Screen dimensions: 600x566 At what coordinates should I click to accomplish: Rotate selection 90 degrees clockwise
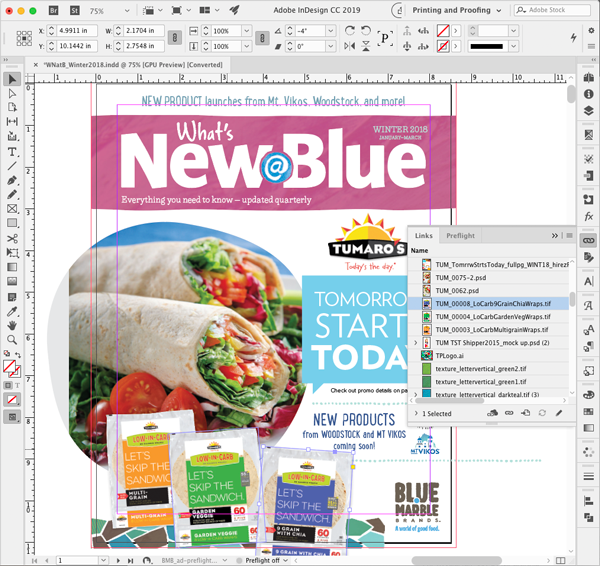[x=350, y=30]
